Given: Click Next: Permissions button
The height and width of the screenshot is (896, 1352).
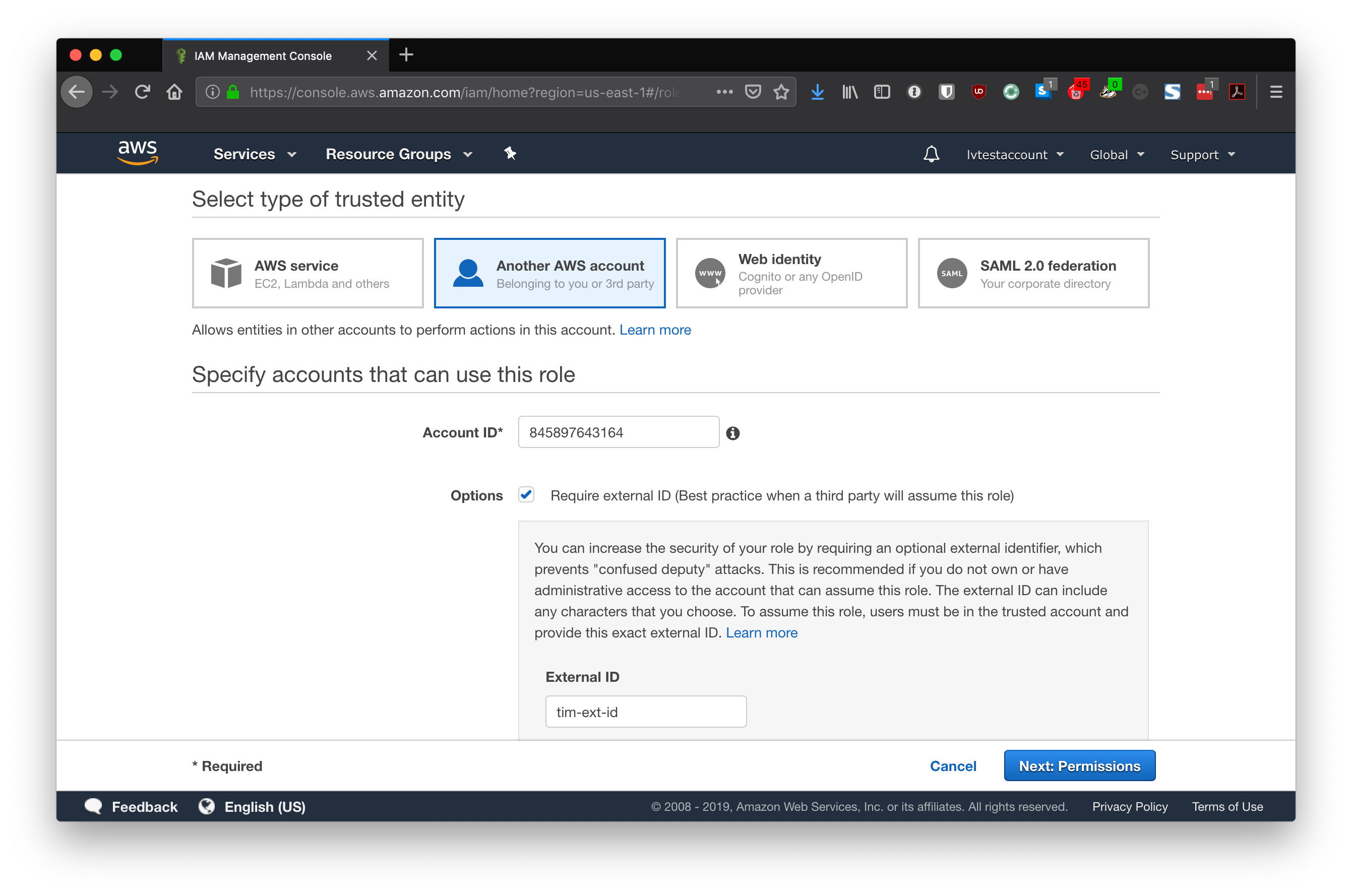Looking at the screenshot, I should [1079, 765].
